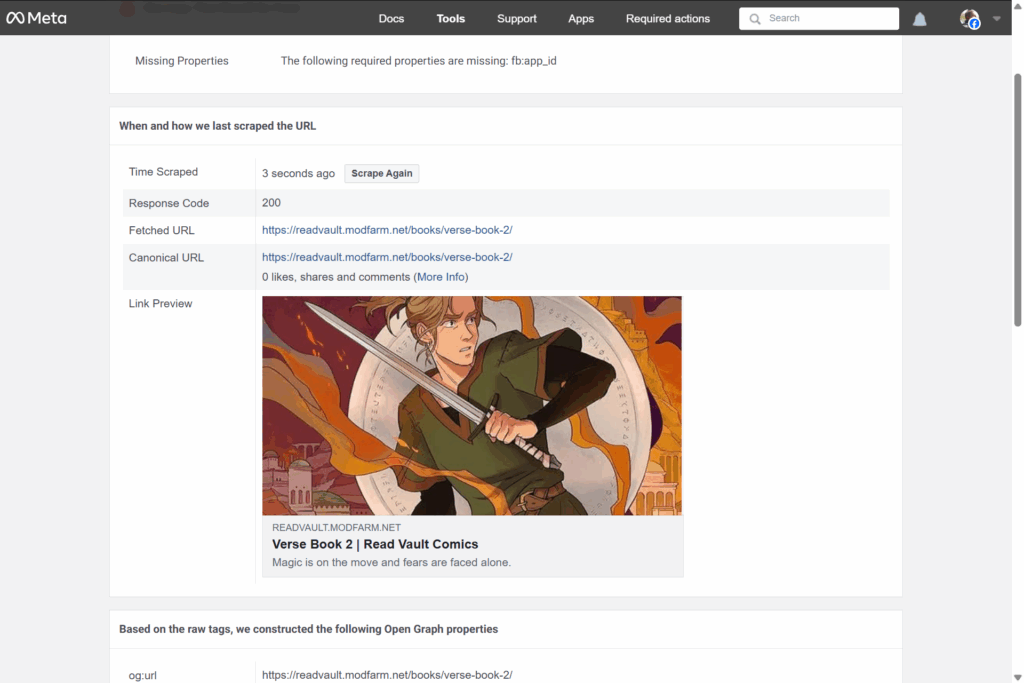1024x683 pixels.
Task: Click the search magnifier icon
Action: [x=755, y=19]
